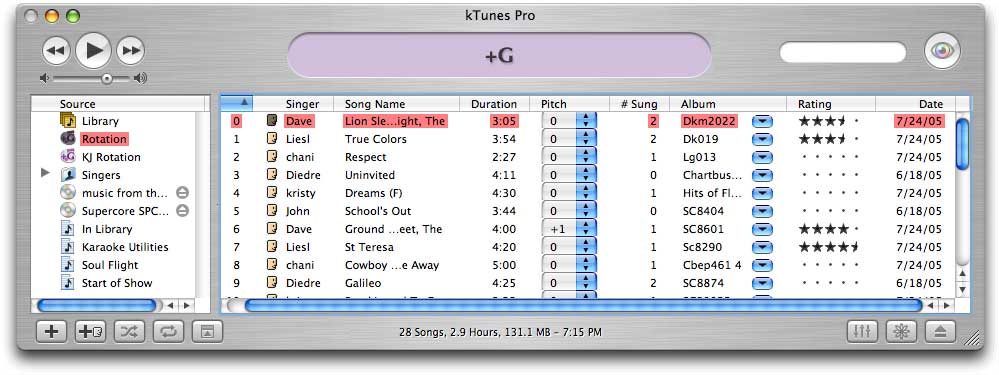Image resolution: width=999 pixels, height=375 pixels.
Task: Select the song 'Galileo'
Action: [363, 283]
